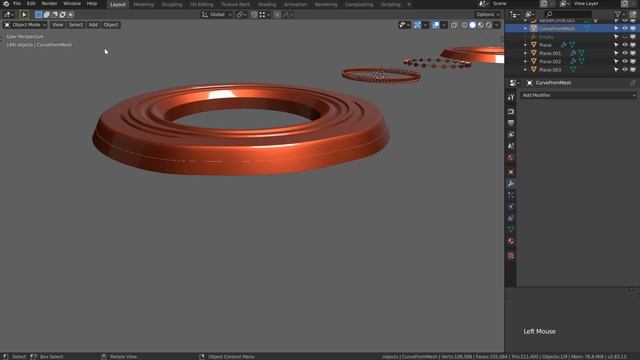
Task: Choose the subtract-selection mode icon
Action: (54, 15)
